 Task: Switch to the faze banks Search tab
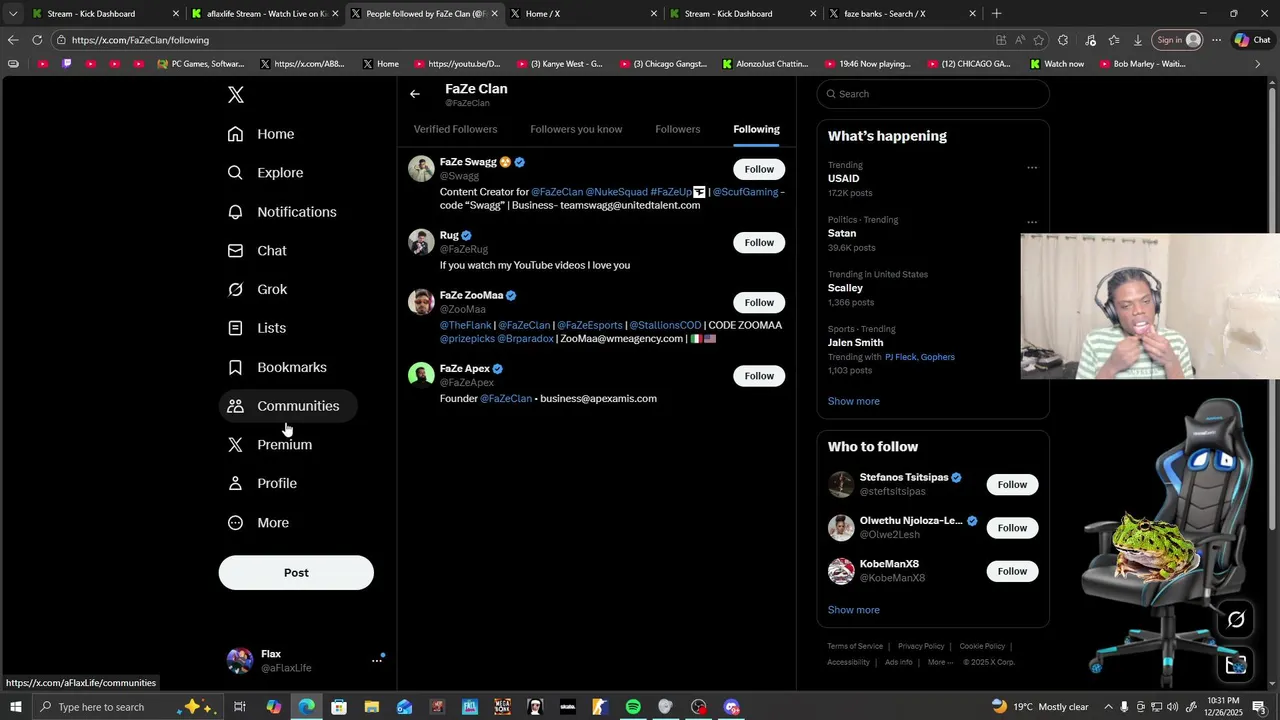[x=903, y=14]
